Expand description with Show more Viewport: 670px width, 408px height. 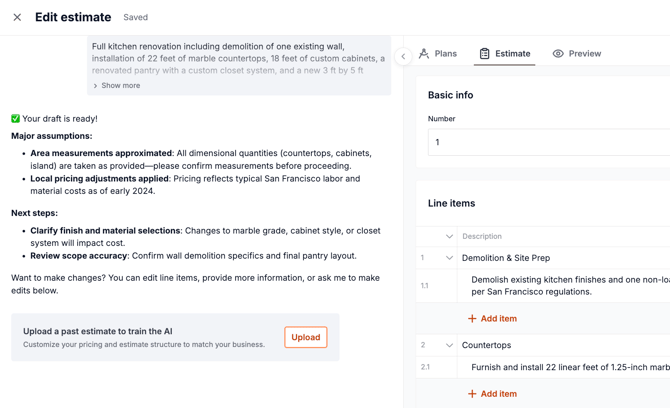point(117,86)
